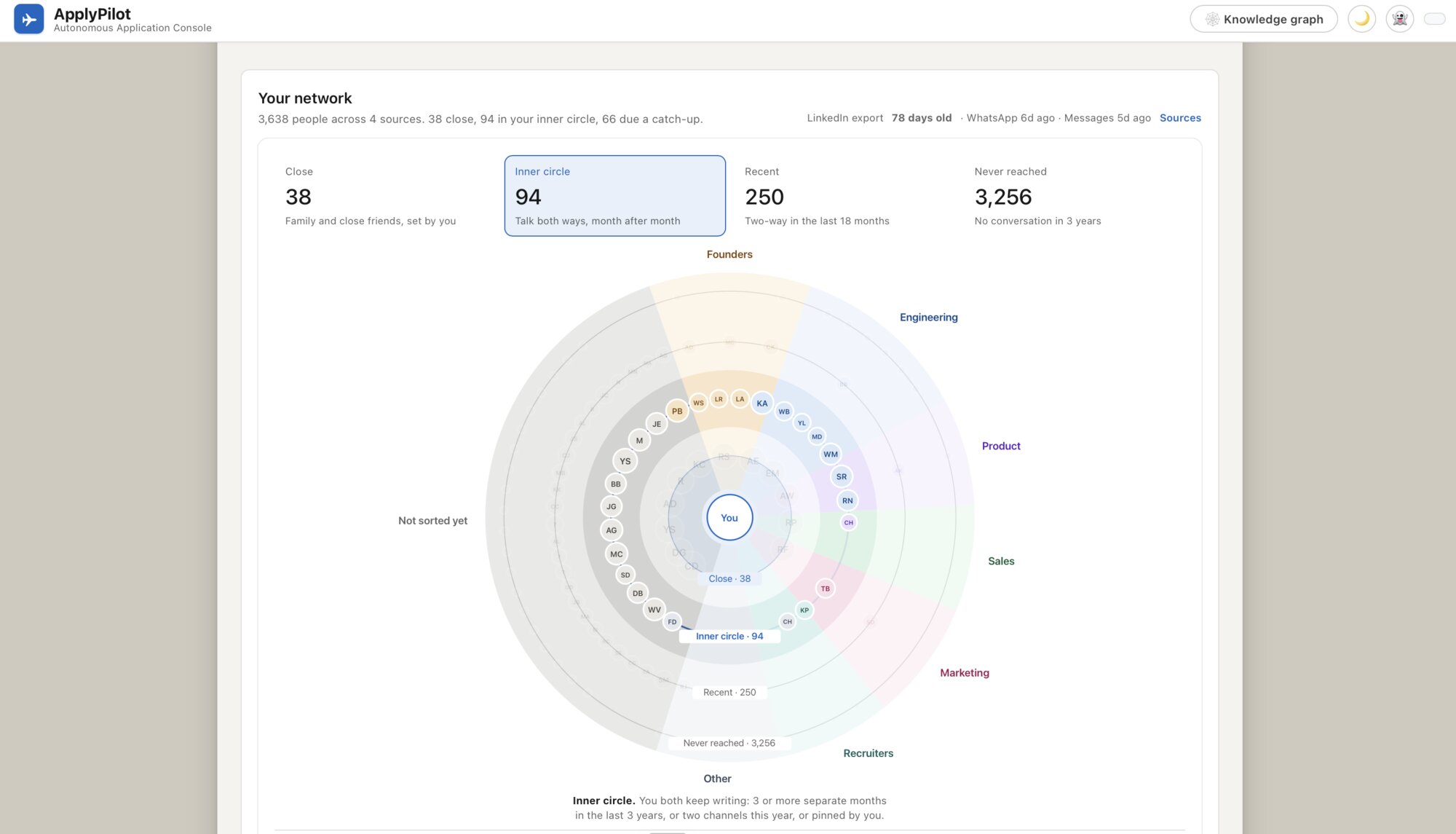Flip the pill switch in the header
The width and height of the screenshot is (1456, 834).
click(1434, 19)
